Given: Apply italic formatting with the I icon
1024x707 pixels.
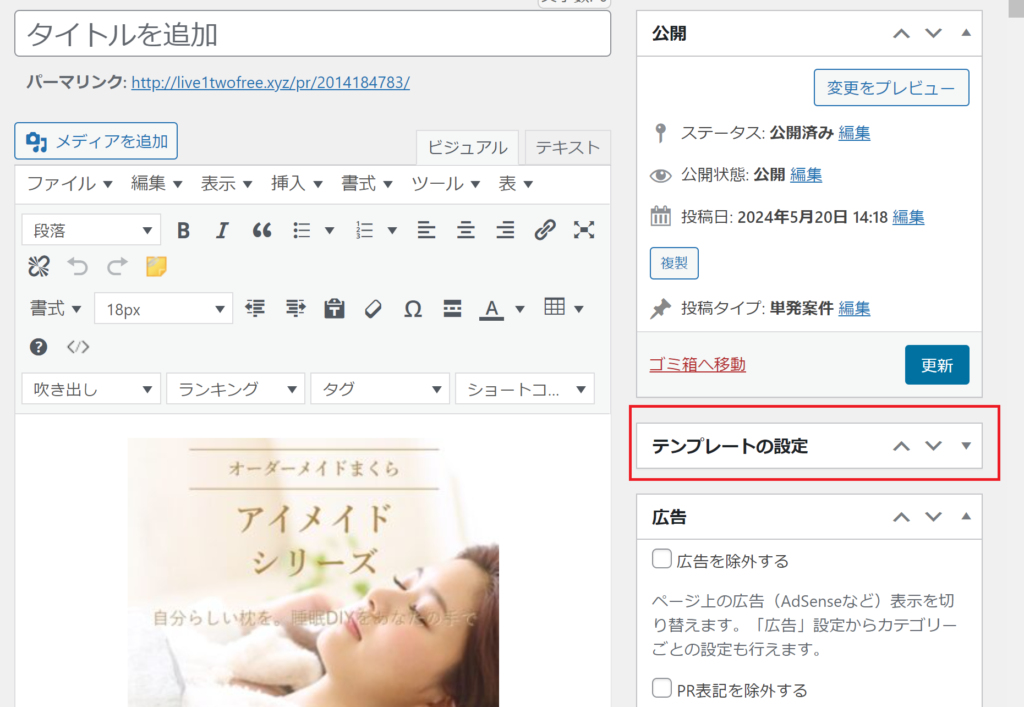Looking at the screenshot, I should (222, 230).
